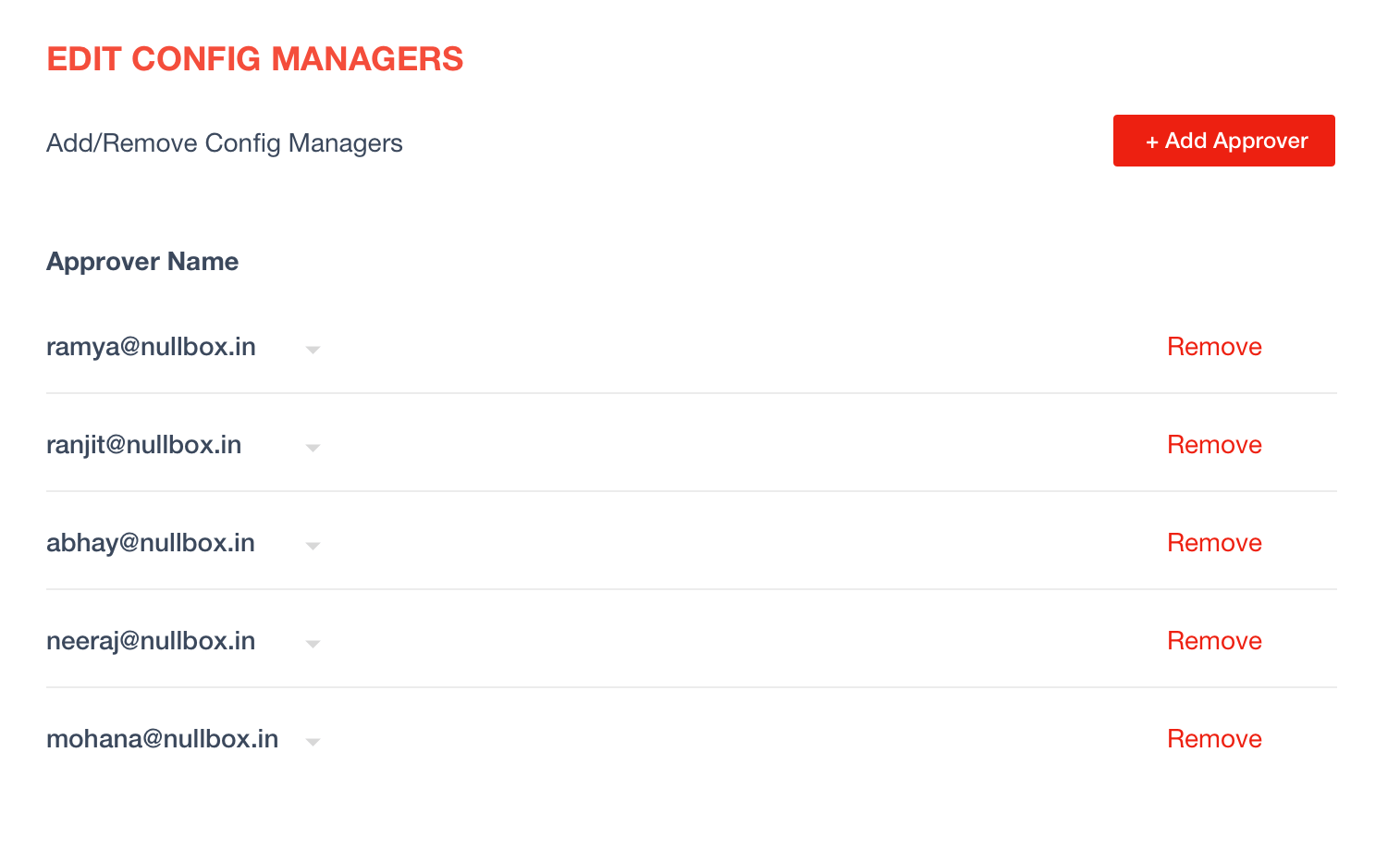
Task: Click Remove next to neeraj@nullbox.in
Action: click(x=1214, y=641)
